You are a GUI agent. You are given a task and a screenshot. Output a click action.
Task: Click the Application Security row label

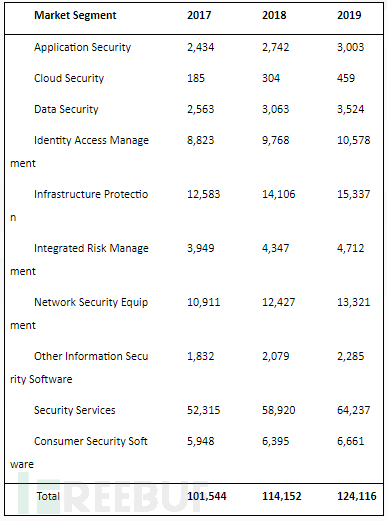(x=82, y=47)
